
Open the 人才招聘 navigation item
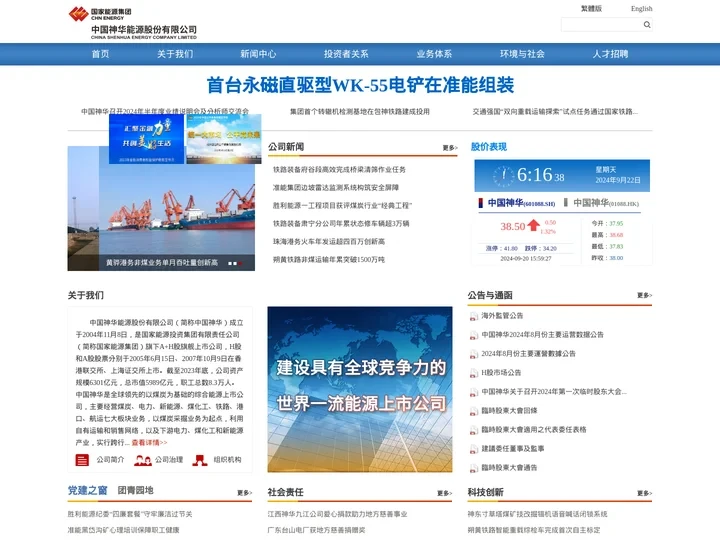(610, 54)
